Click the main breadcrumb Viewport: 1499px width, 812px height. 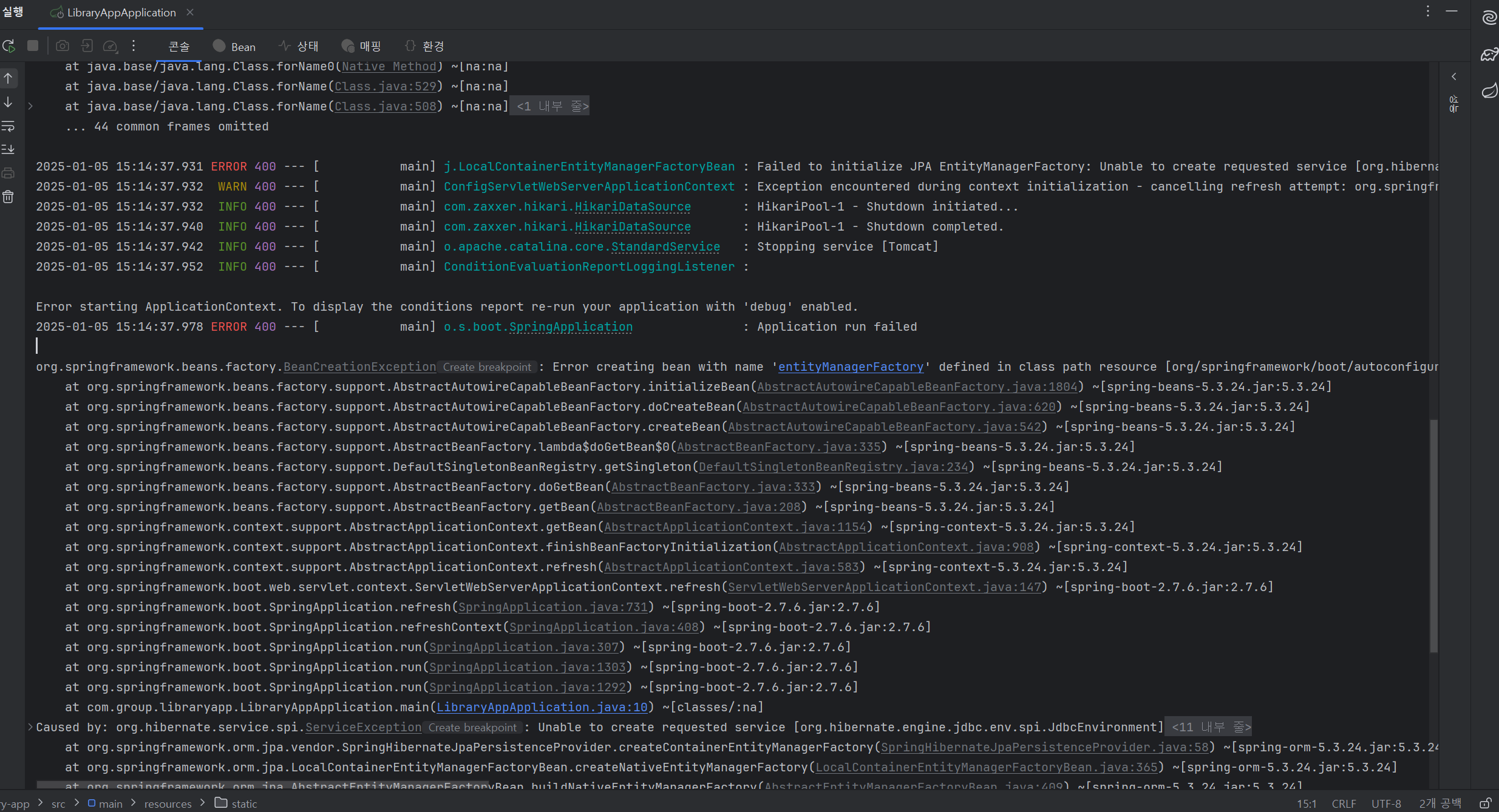[105, 804]
